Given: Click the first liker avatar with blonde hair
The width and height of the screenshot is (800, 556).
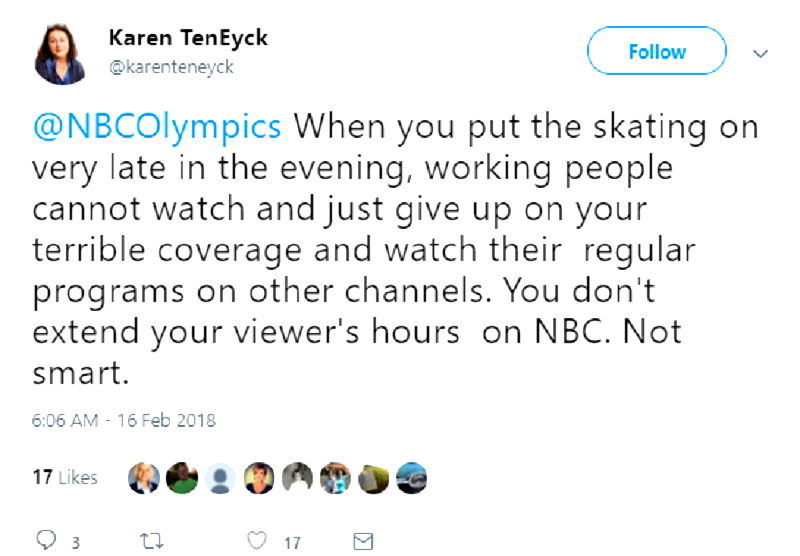Looking at the screenshot, I should (143, 477).
